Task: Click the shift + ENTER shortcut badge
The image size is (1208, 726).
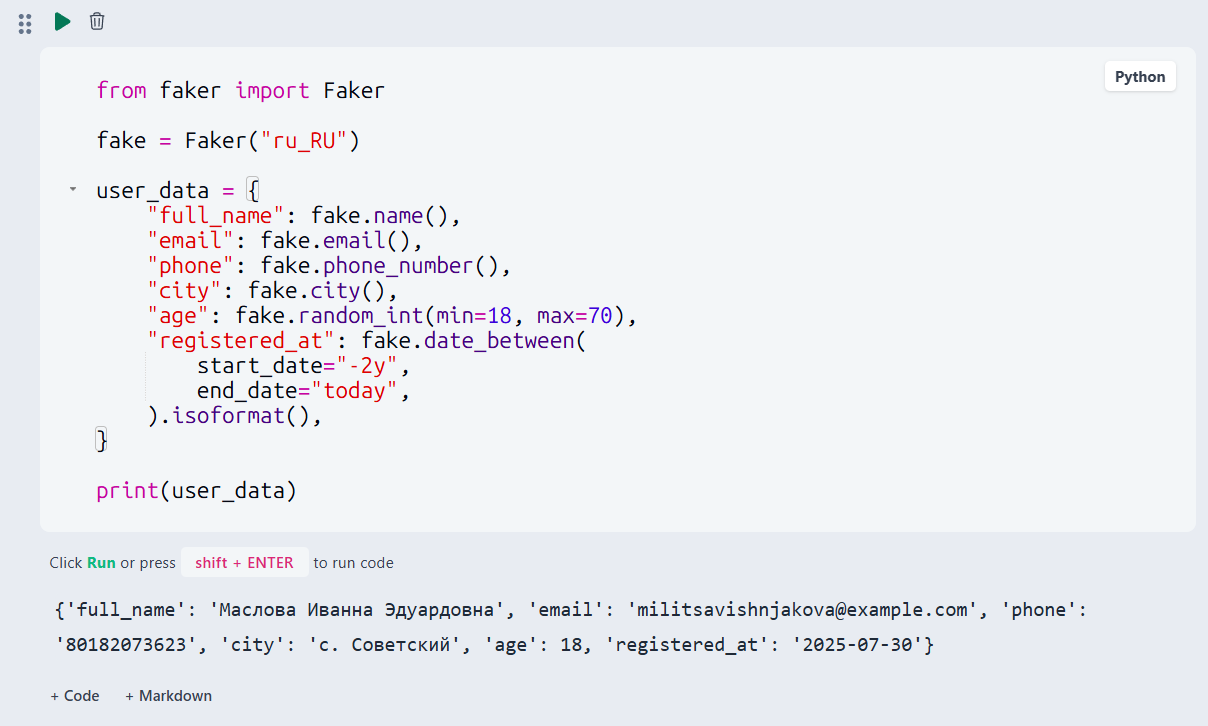Action: coord(244,563)
